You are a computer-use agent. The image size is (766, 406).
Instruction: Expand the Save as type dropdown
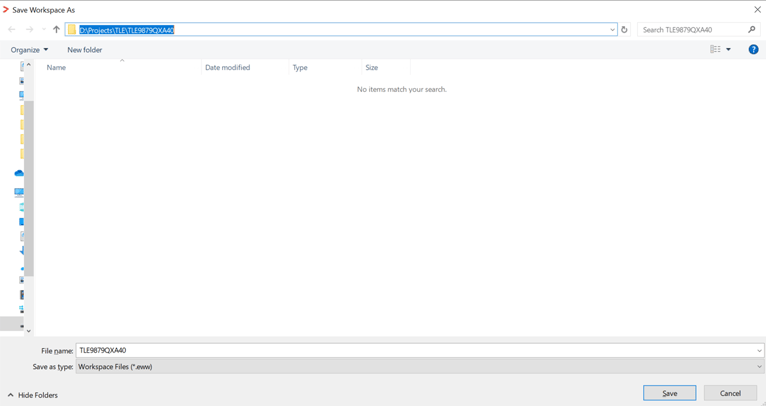[759, 367]
